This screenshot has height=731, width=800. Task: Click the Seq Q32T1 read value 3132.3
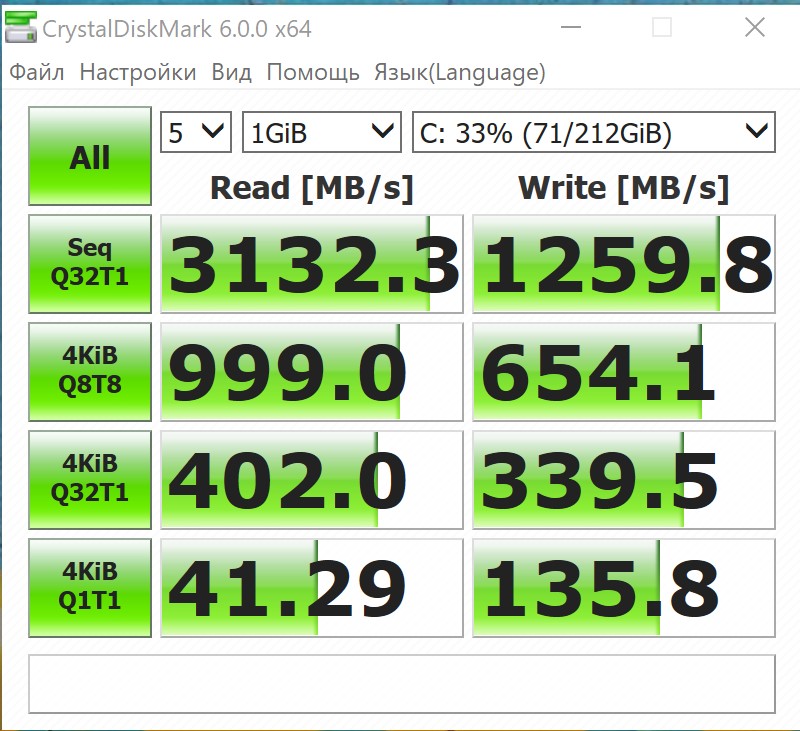coord(312,264)
